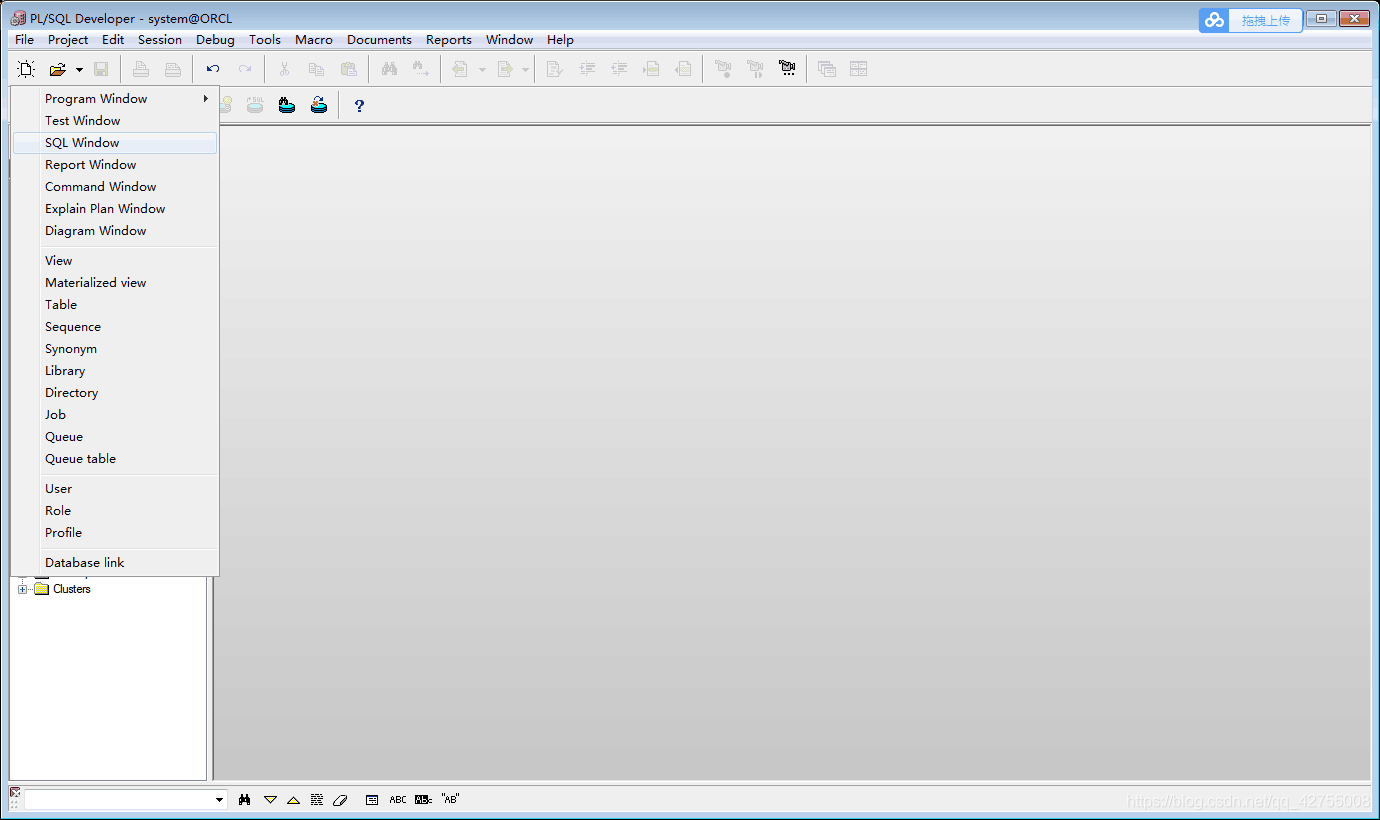Click the Find binoculars icon in main toolbar
Image resolution: width=1380 pixels, height=820 pixels.
coord(389,69)
